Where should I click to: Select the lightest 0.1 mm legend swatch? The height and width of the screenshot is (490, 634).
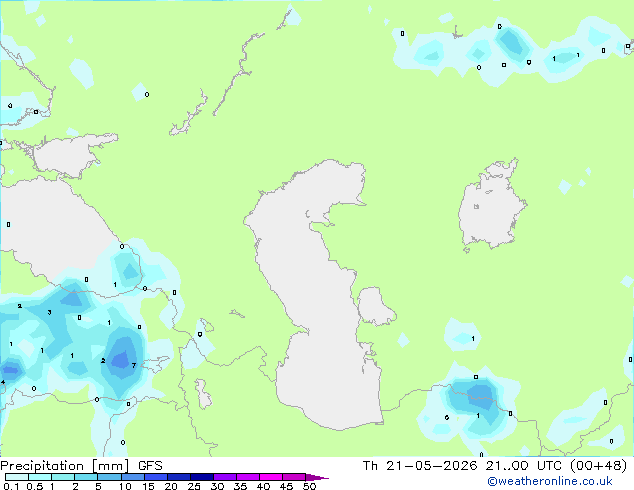coord(17,477)
